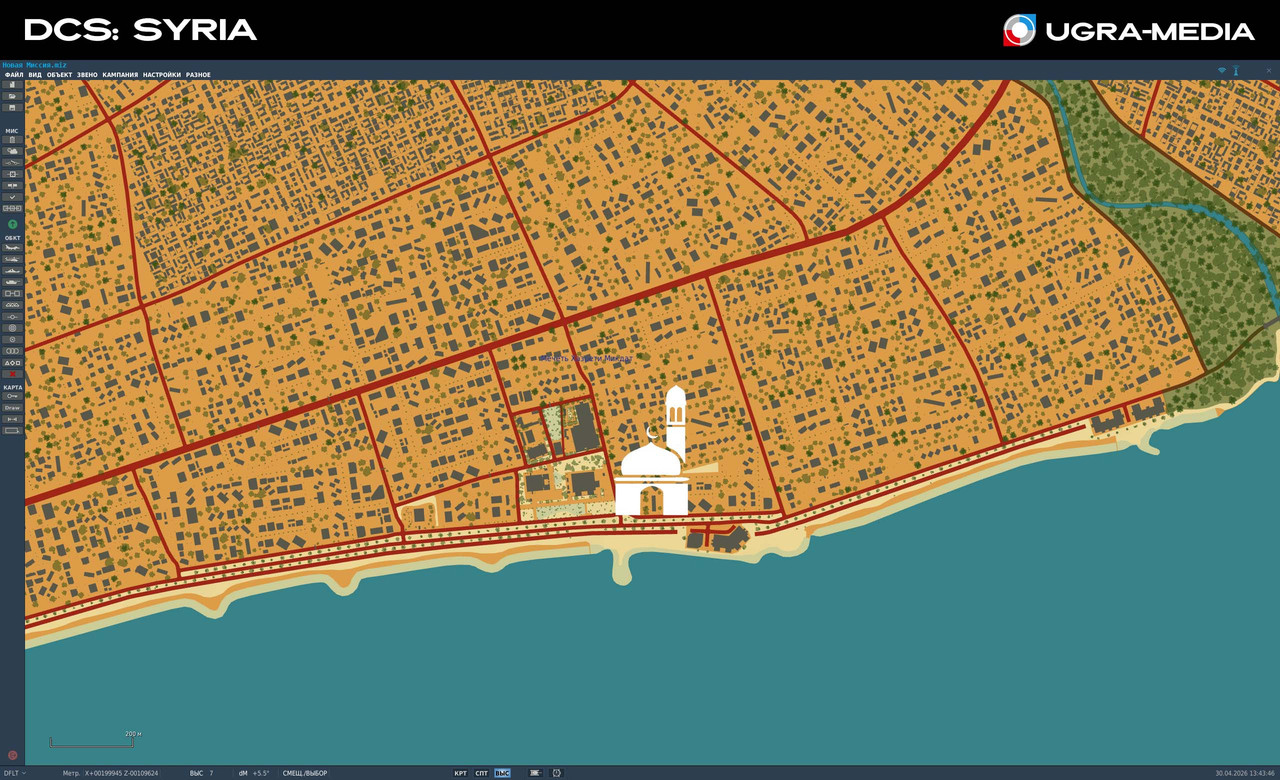Open the ОБЪЕКТ menu
Screen dimensions: 1280x780
point(59,75)
